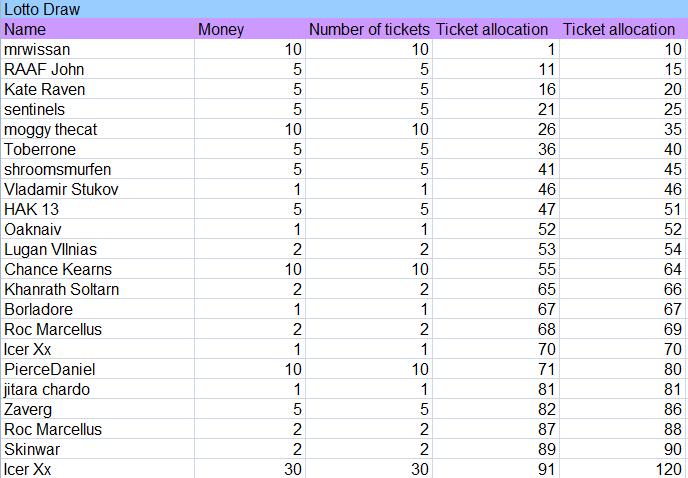The image size is (688, 478).
Task: Click the Number of tickets header
Action: pyautogui.click(x=369, y=30)
